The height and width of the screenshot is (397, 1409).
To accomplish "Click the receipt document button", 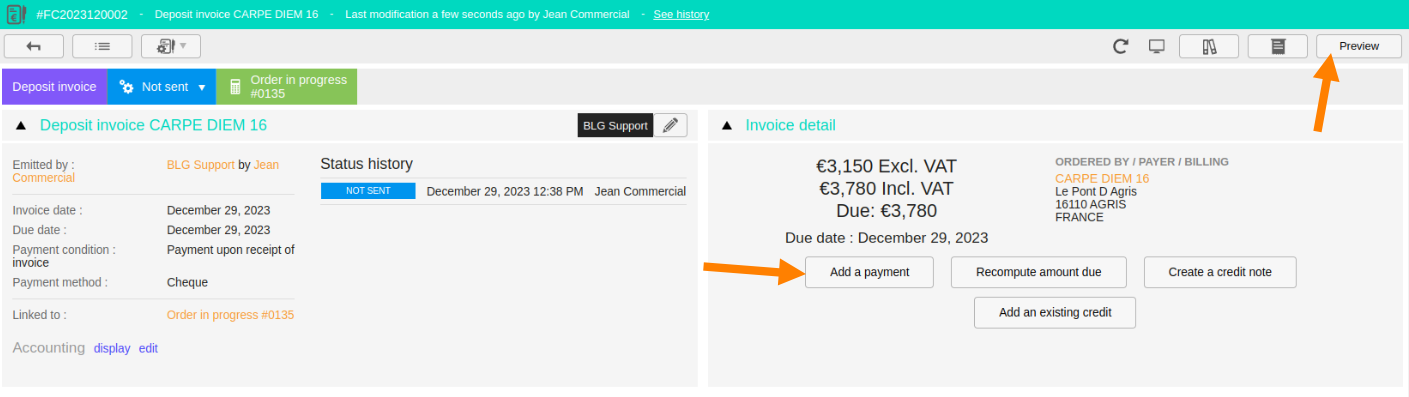I will [1278, 46].
